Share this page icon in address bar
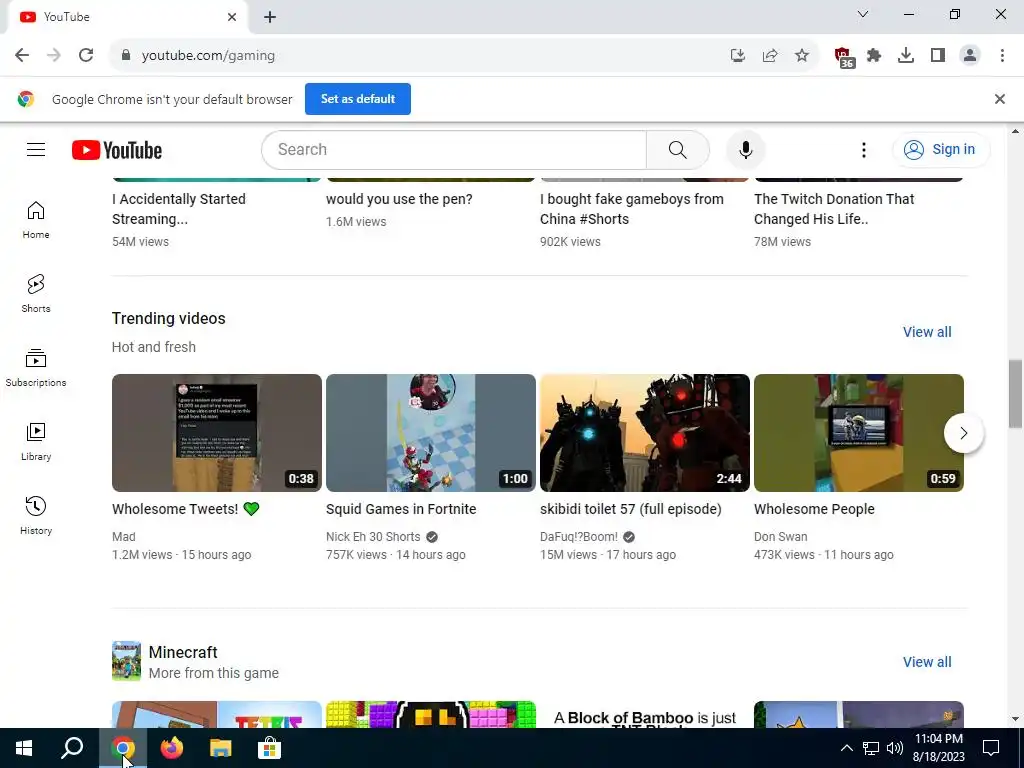The image size is (1024, 768). [770, 56]
